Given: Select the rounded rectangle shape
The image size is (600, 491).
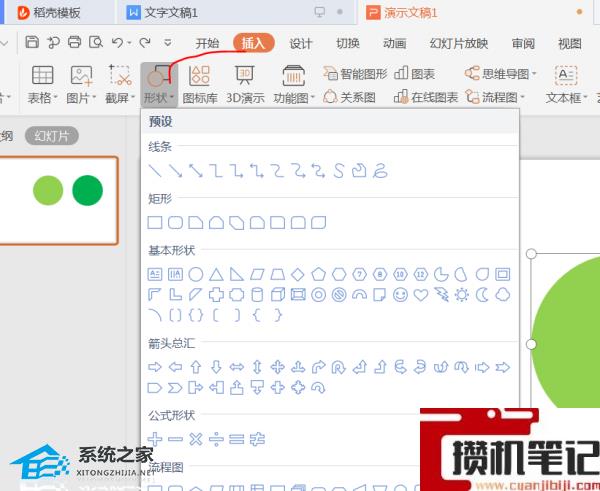Looking at the screenshot, I should pyautogui.click(x=175, y=222).
